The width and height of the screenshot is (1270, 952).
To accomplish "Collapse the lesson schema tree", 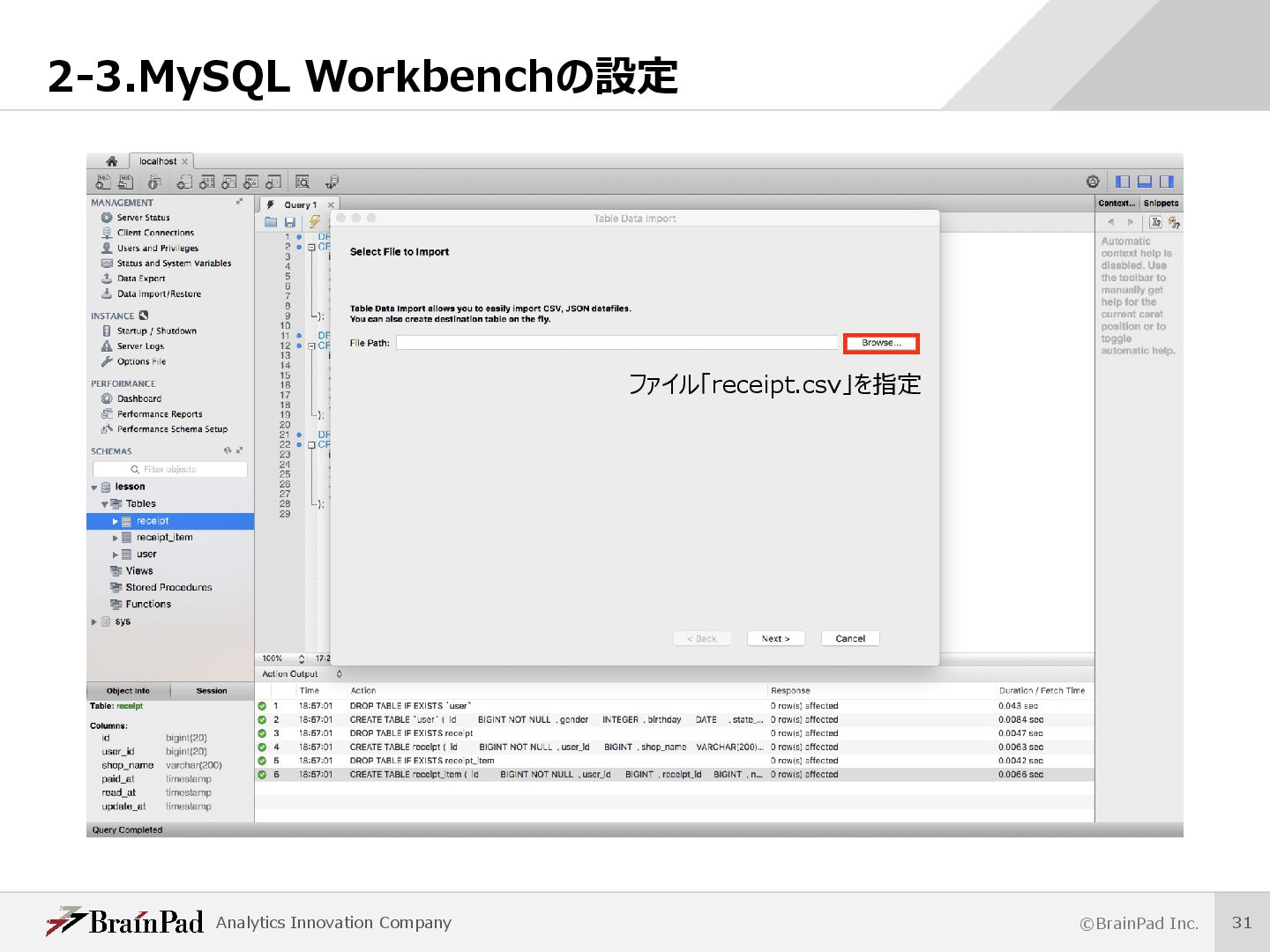I will click(x=94, y=487).
